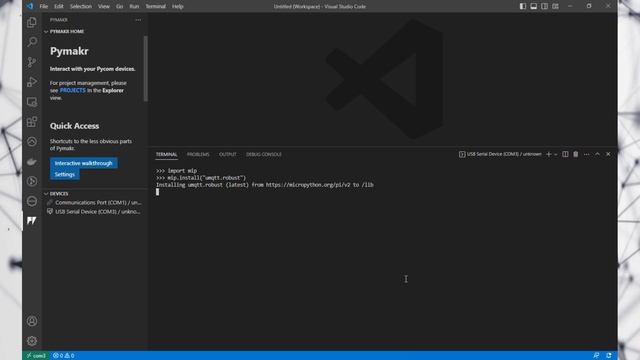
Task: Follow the PROJECTS link in Pymakr home
Action: point(73,90)
